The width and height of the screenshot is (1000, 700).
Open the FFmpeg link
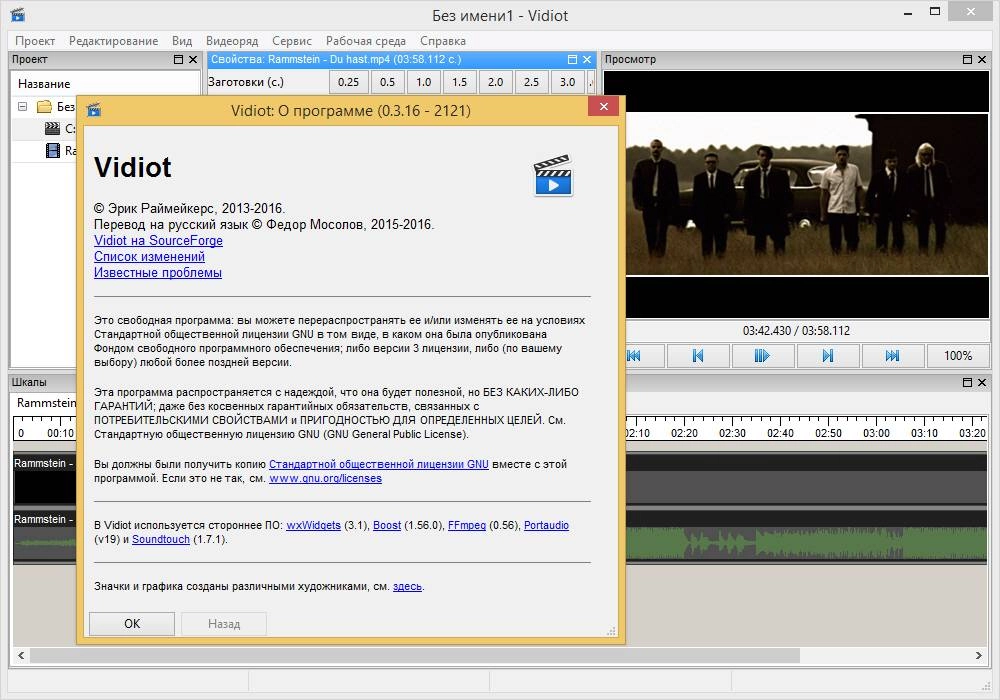tap(467, 525)
